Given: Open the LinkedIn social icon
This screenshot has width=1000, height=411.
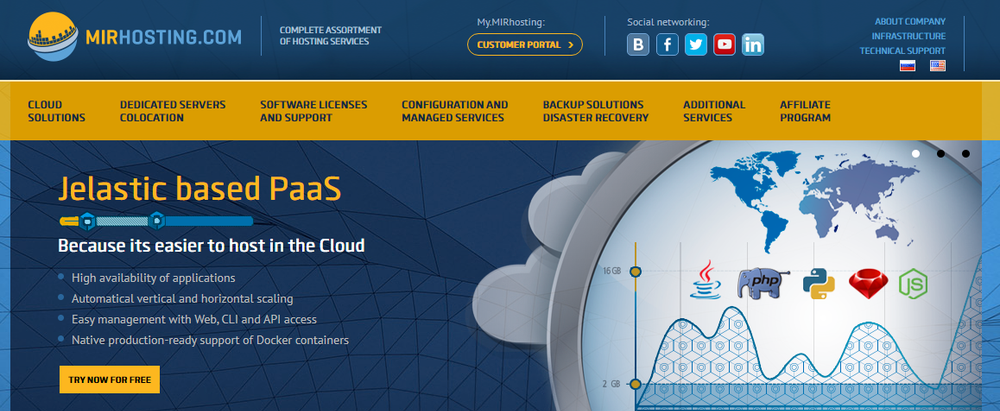Looking at the screenshot, I should coord(753,45).
